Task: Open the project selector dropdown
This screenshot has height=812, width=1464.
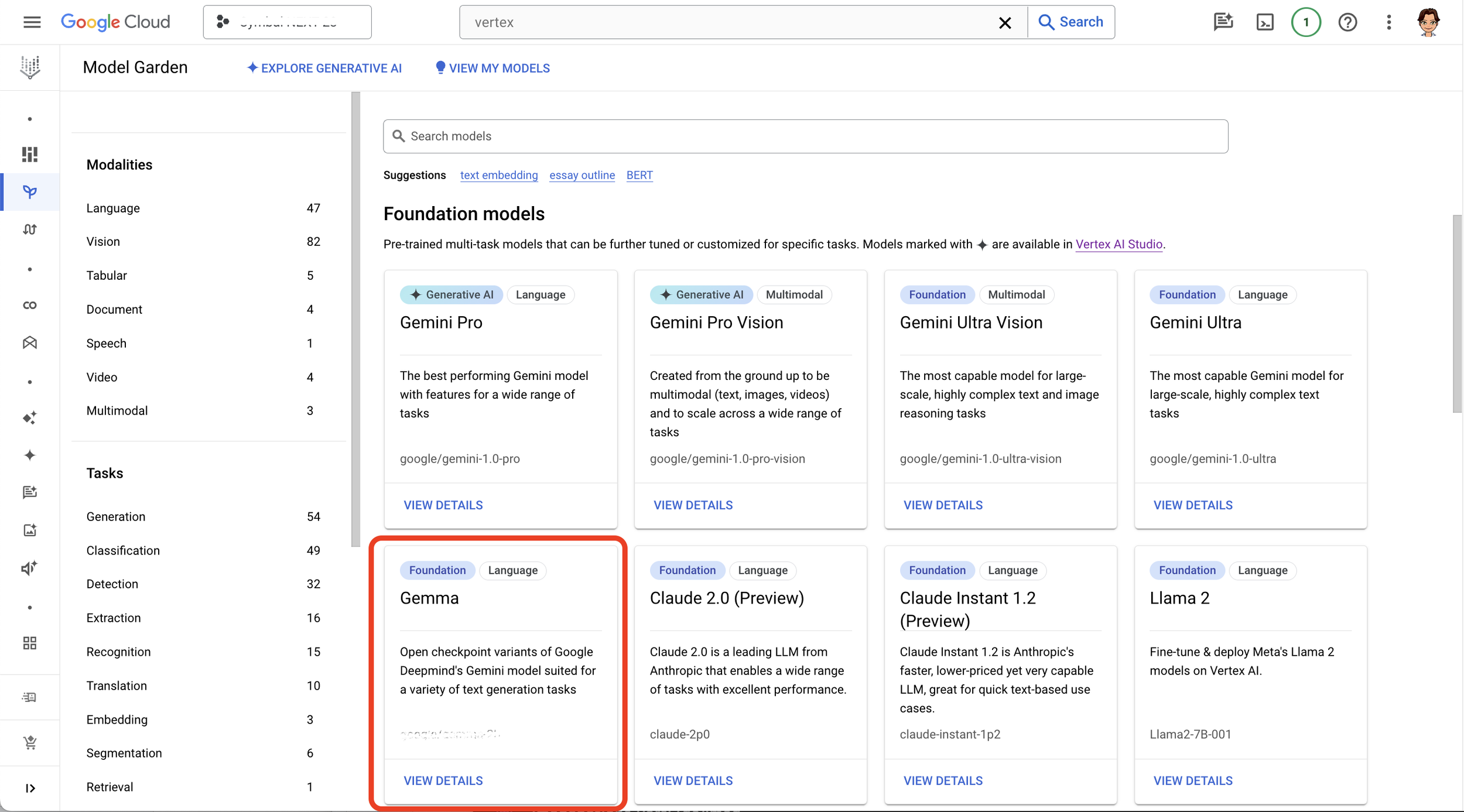Action: (287, 22)
